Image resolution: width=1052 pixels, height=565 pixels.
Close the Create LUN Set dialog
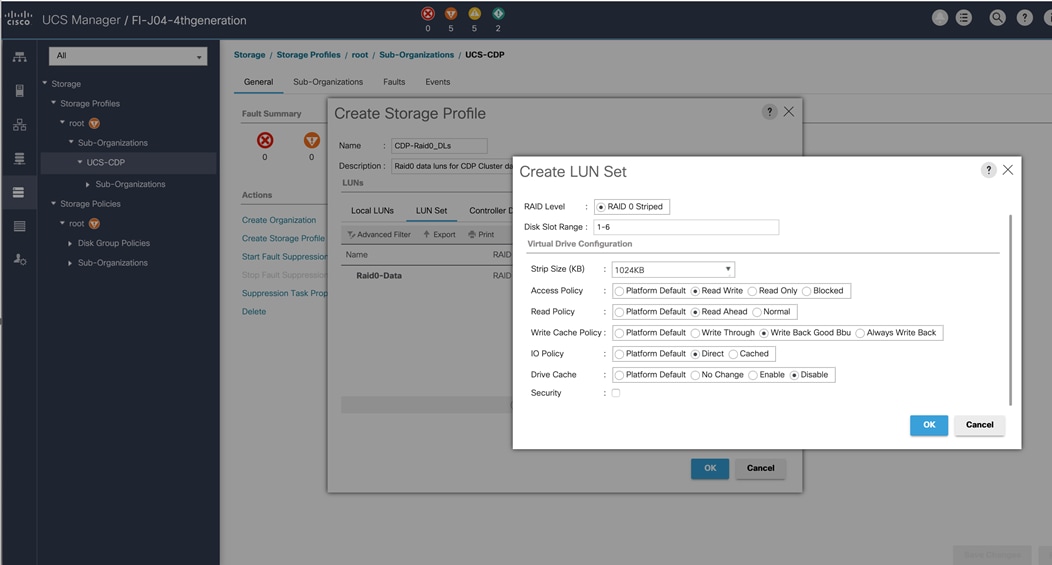[1008, 170]
